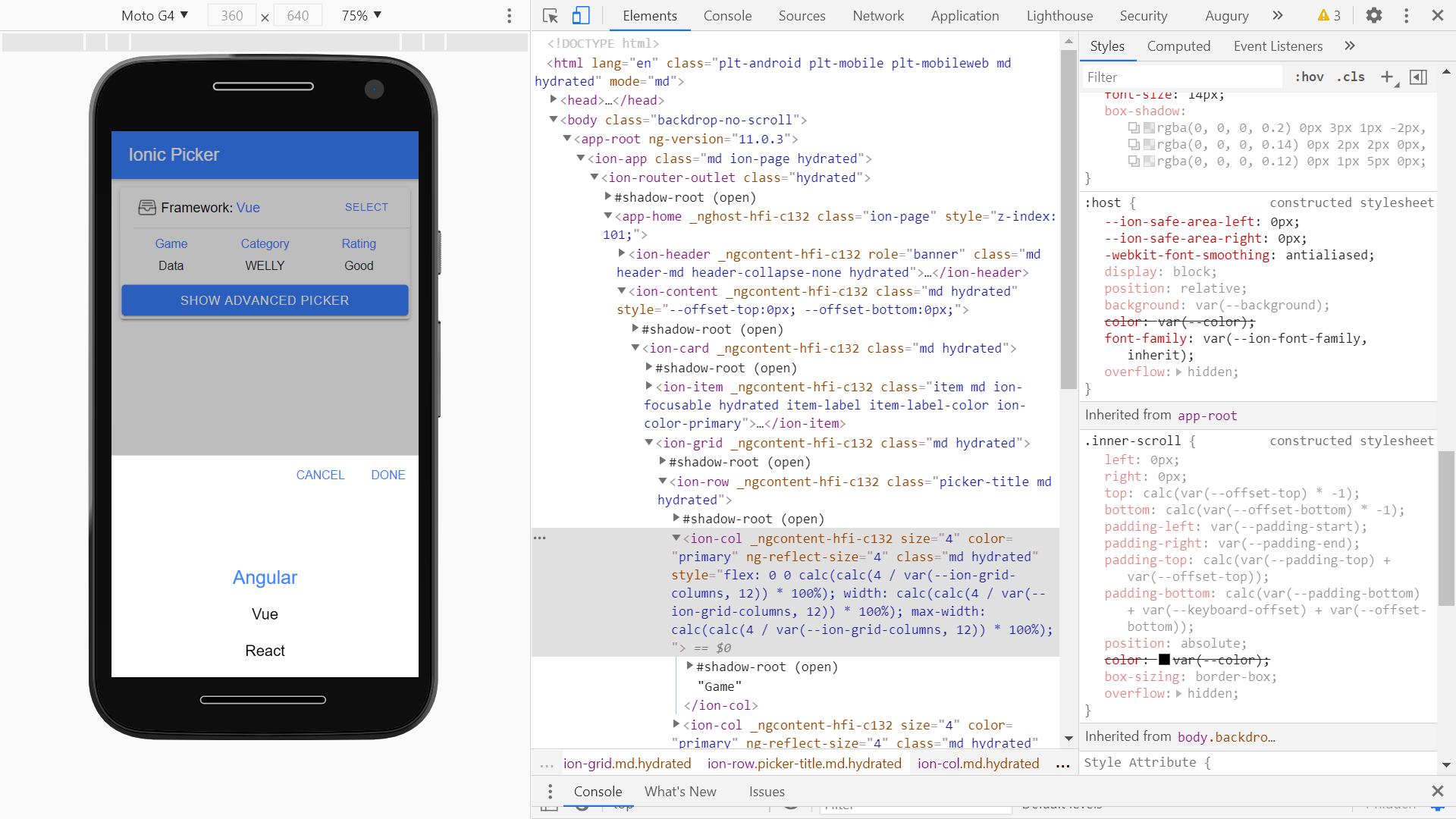The height and width of the screenshot is (819, 1456).
Task: Open the Security tab
Action: [1144, 15]
